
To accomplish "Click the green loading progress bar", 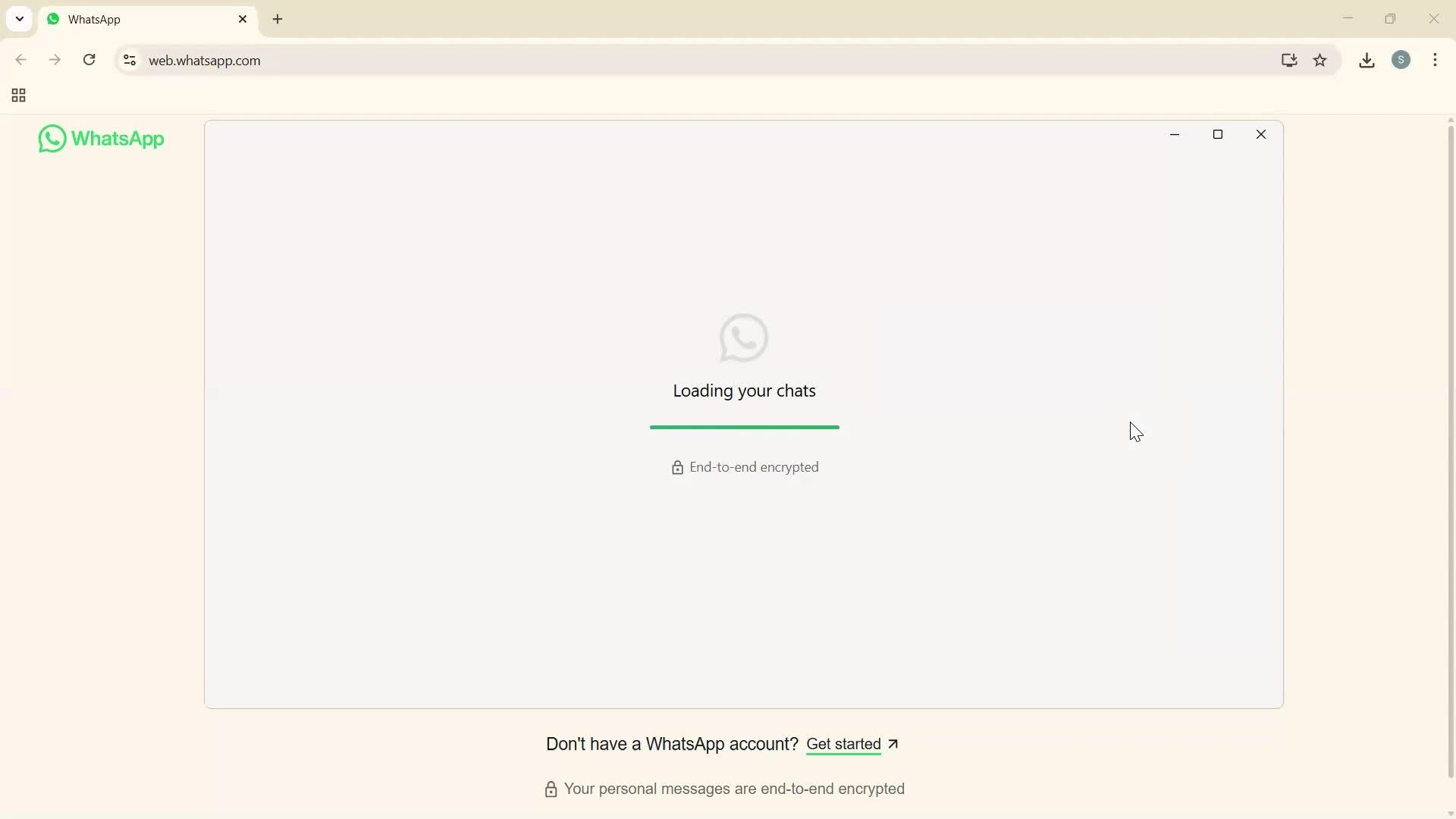I will [744, 427].
